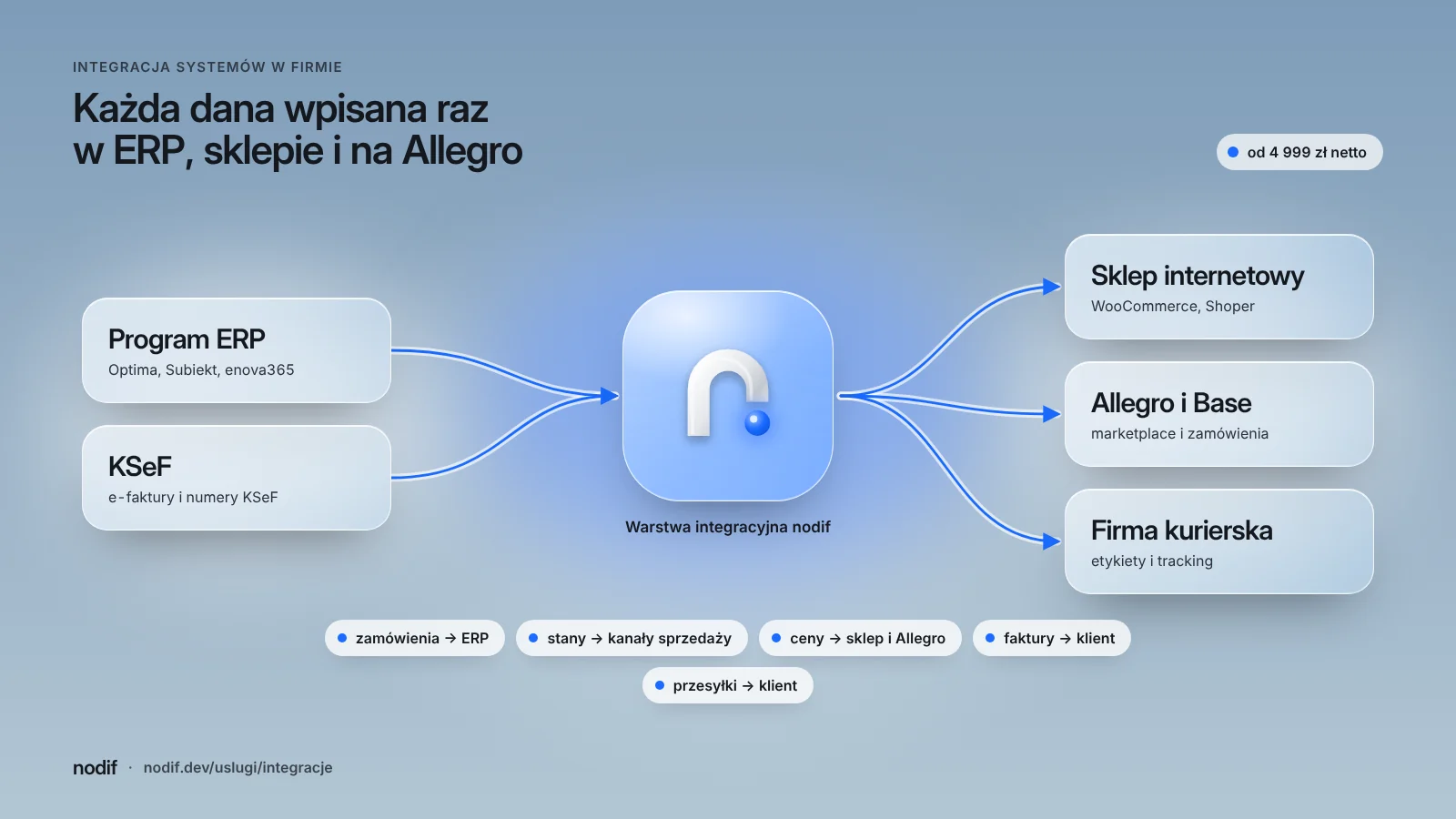Click the 'przesyłki → klient' chip
The image size is (1456, 819).
coord(728,685)
